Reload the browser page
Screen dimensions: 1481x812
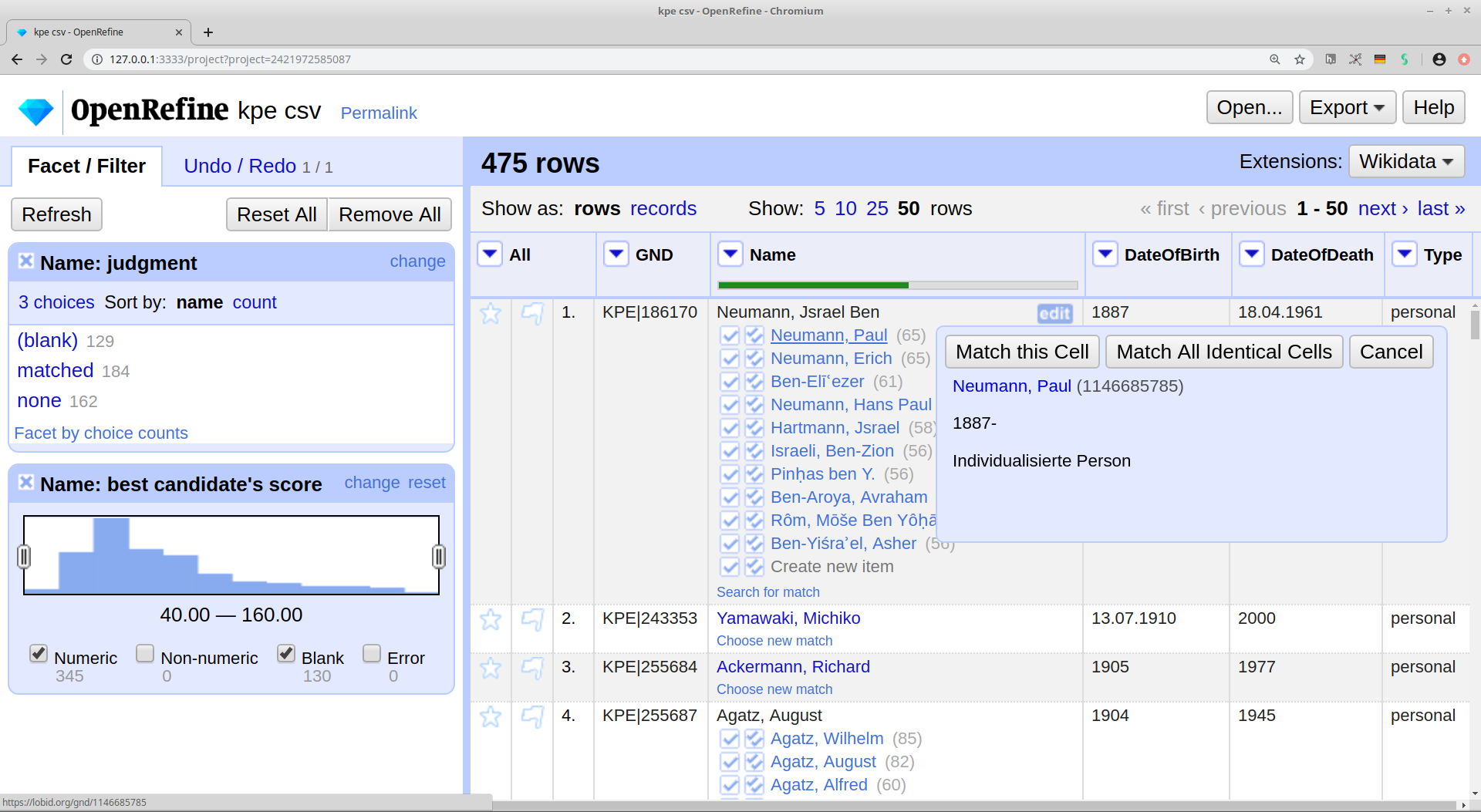pos(66,59)
